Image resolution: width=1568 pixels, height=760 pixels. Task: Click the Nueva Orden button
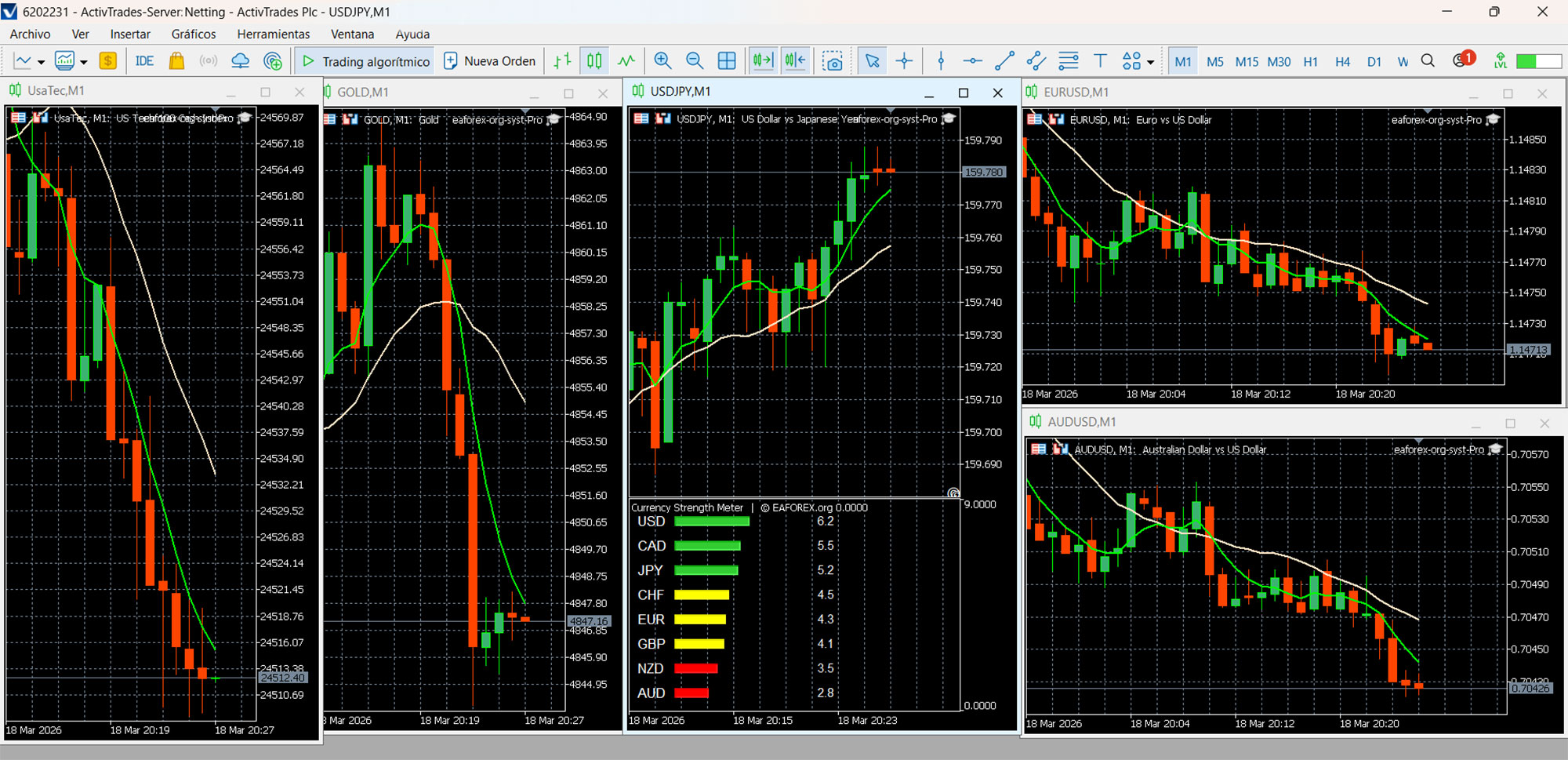click(490, 61)
